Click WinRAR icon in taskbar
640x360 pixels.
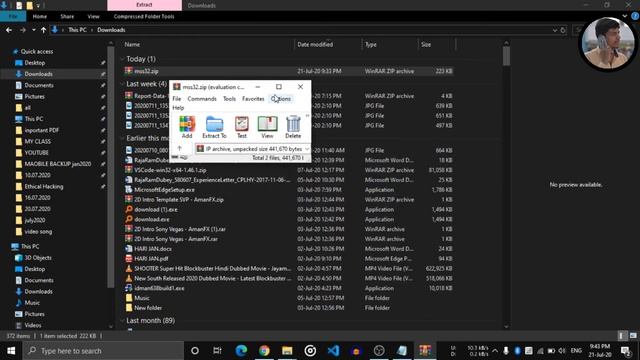[425, 351]
